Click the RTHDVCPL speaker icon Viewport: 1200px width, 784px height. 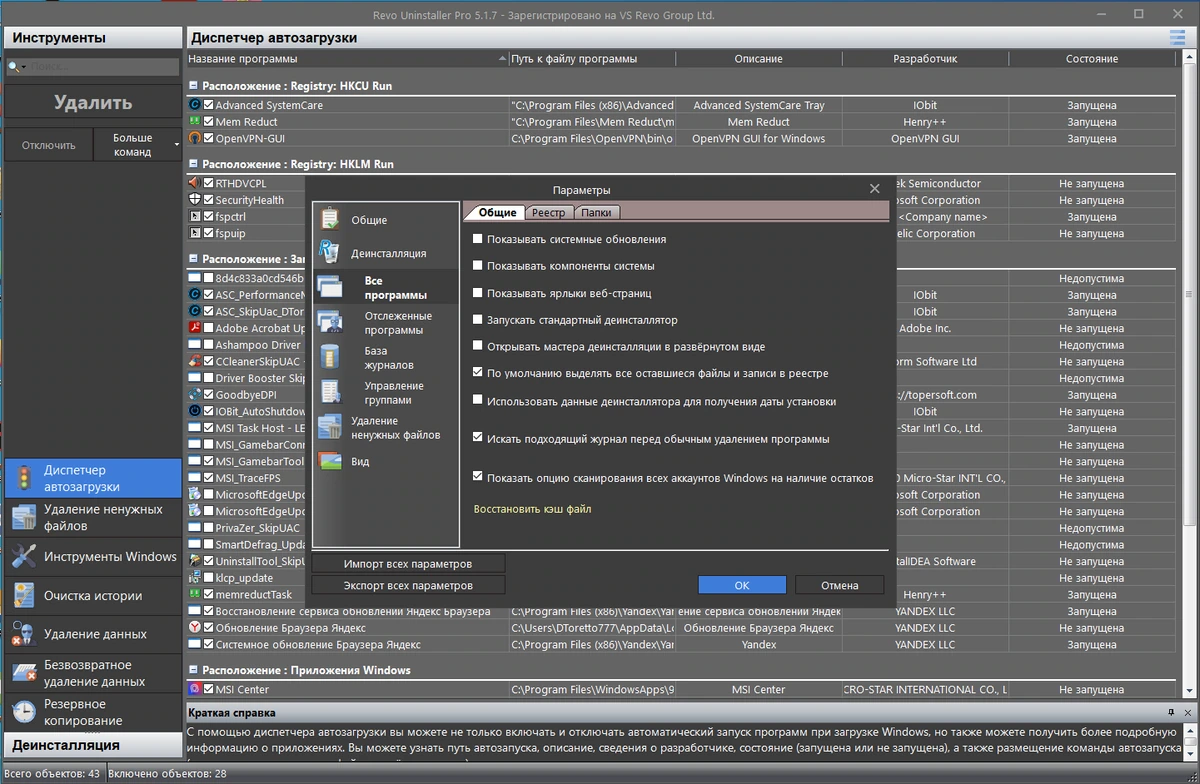pyautogui.click(x=195, y=183)
